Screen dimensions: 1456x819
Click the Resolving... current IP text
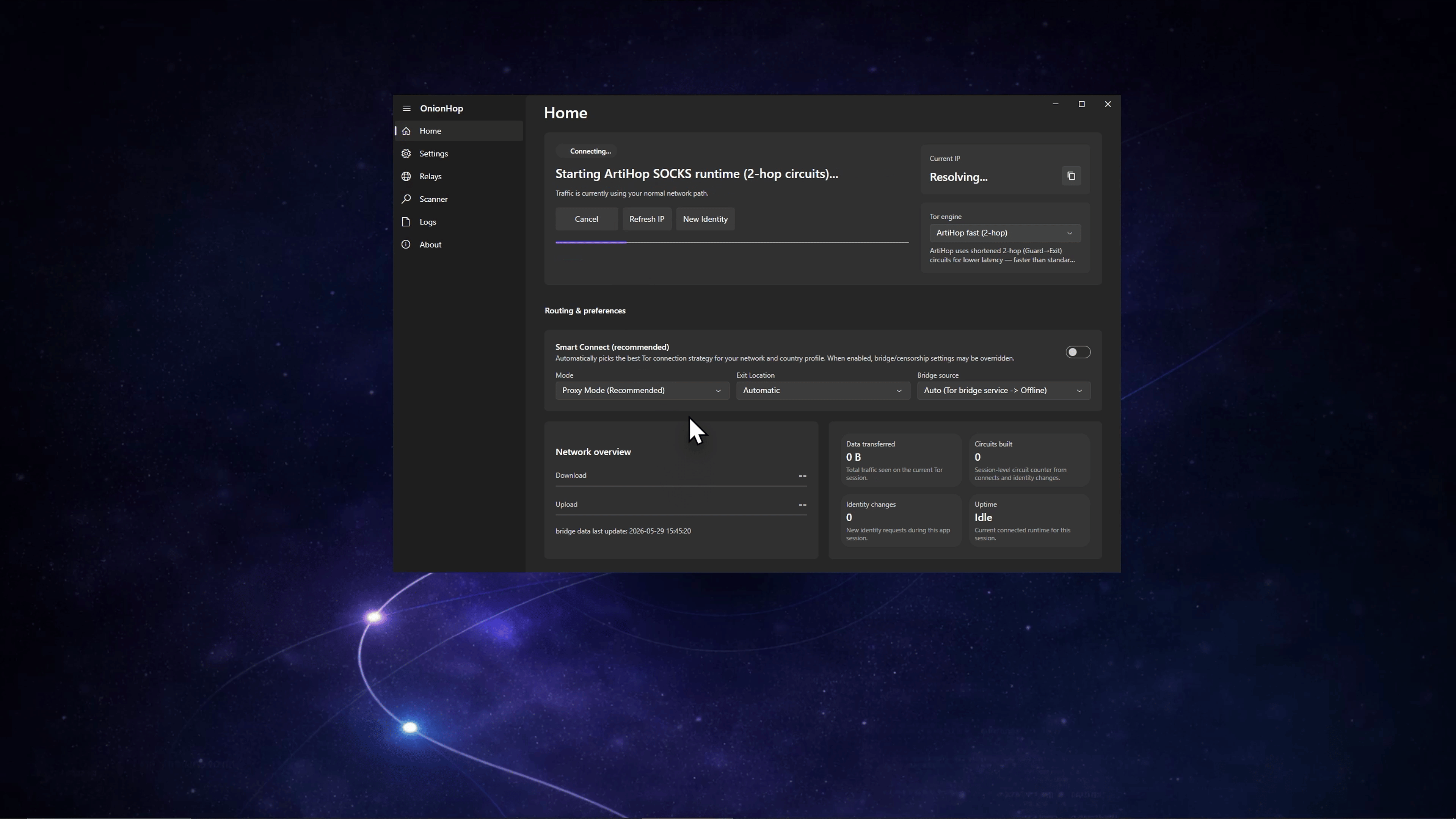[959, 177]
